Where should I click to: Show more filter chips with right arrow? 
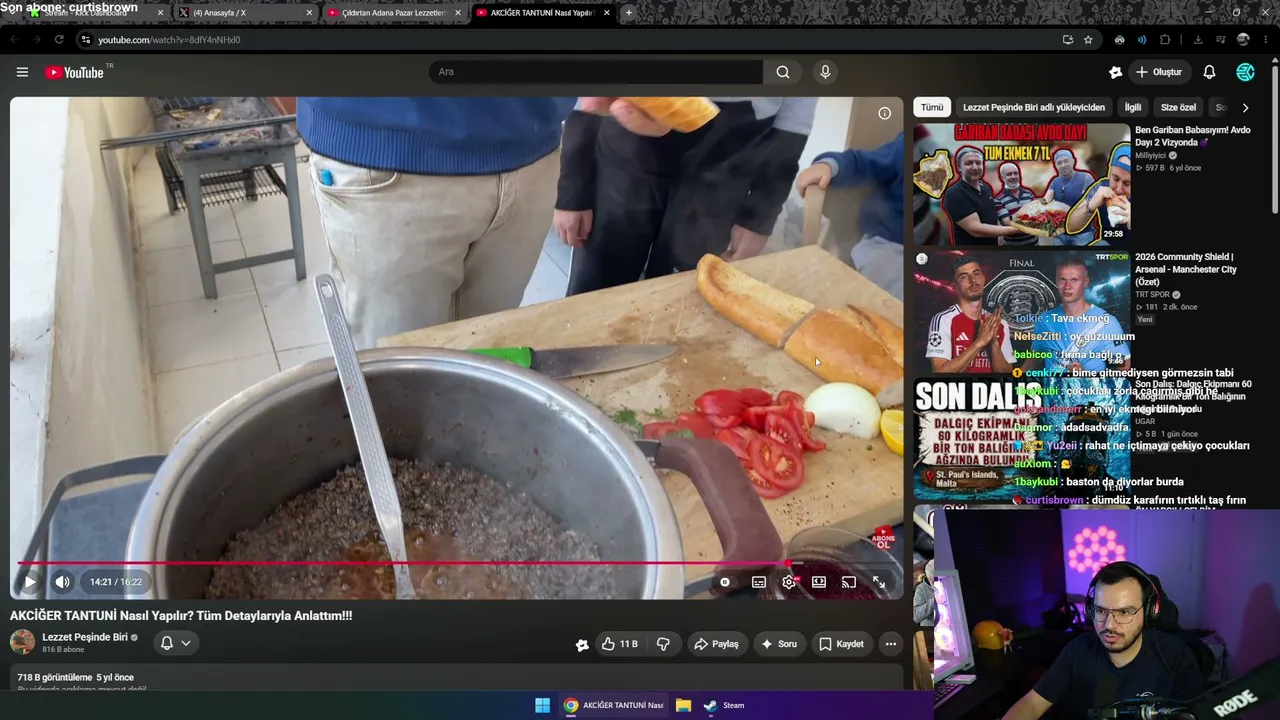pyautogui.click(x=1245, y=107)
